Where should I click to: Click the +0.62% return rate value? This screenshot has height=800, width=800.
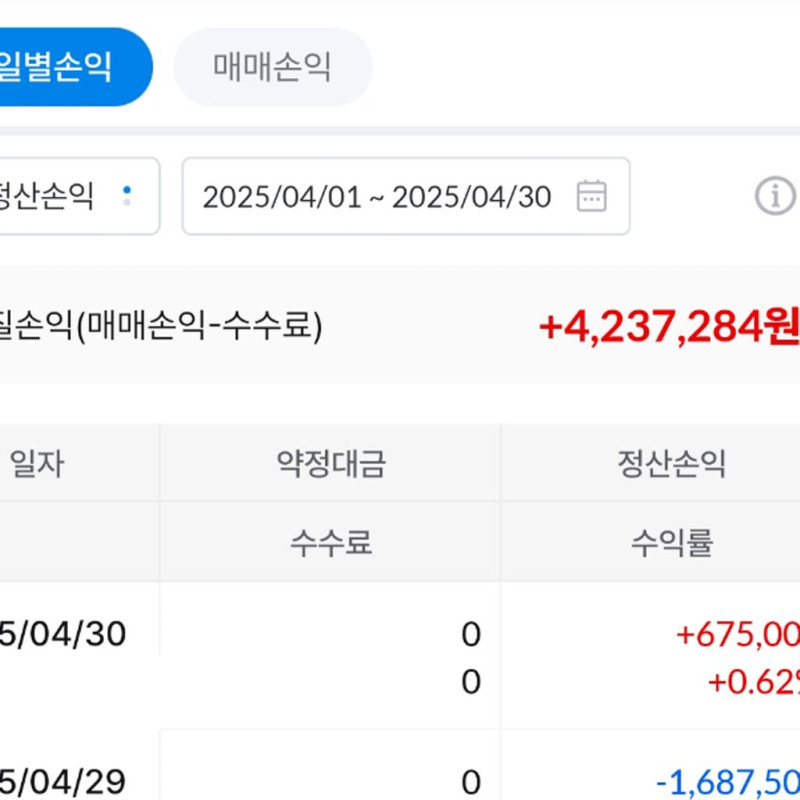coord(753,683)
